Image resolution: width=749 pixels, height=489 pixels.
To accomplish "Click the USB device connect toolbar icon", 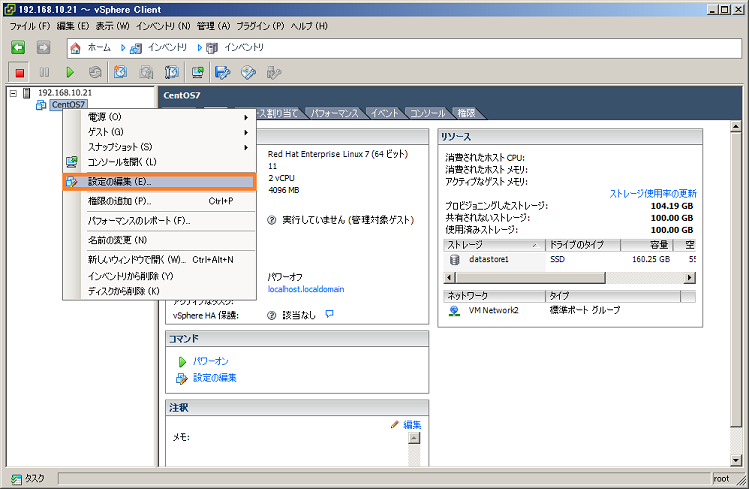I will 274,73.
